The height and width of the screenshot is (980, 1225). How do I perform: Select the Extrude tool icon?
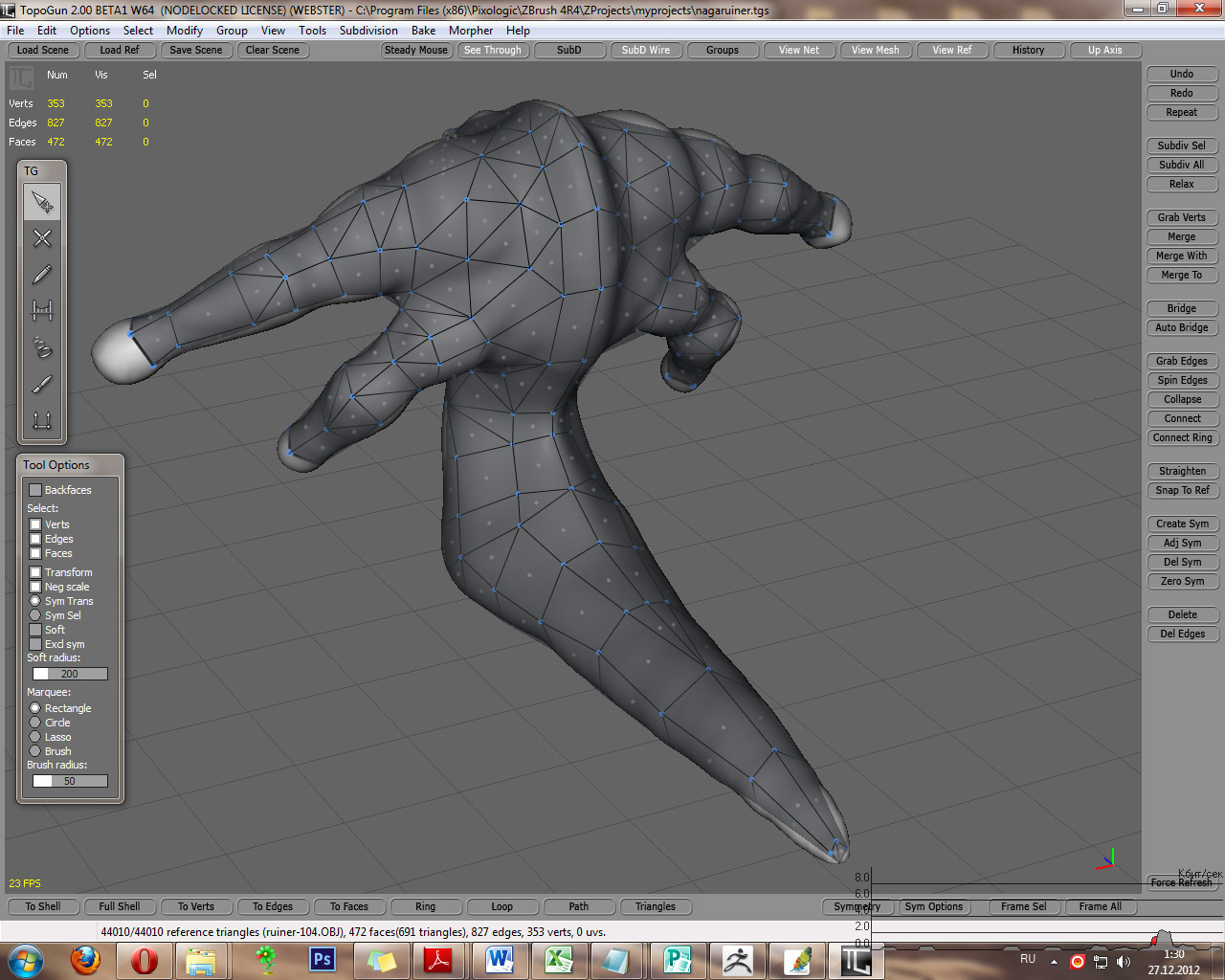[42, 420]
